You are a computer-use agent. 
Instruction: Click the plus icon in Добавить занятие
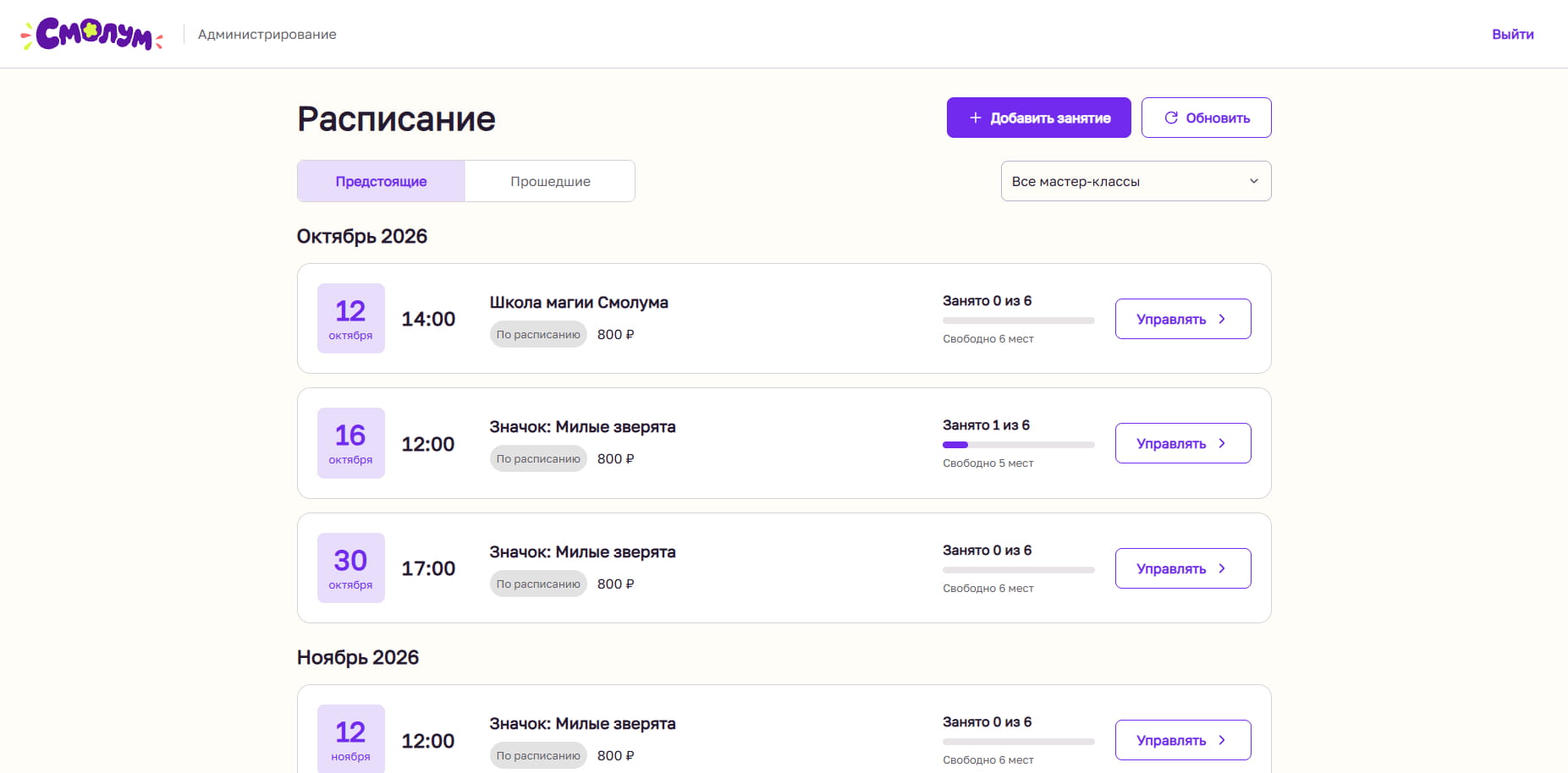[x=975, y=118]
